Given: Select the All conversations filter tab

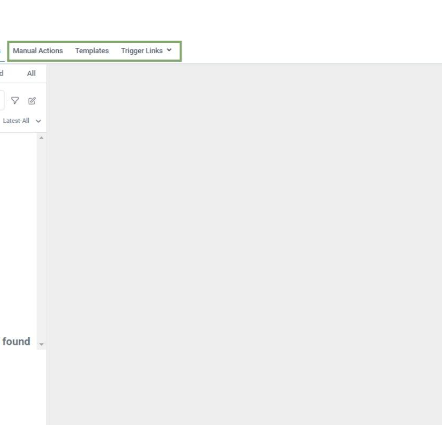Looking at the screenshot, I should pos(31,73).
